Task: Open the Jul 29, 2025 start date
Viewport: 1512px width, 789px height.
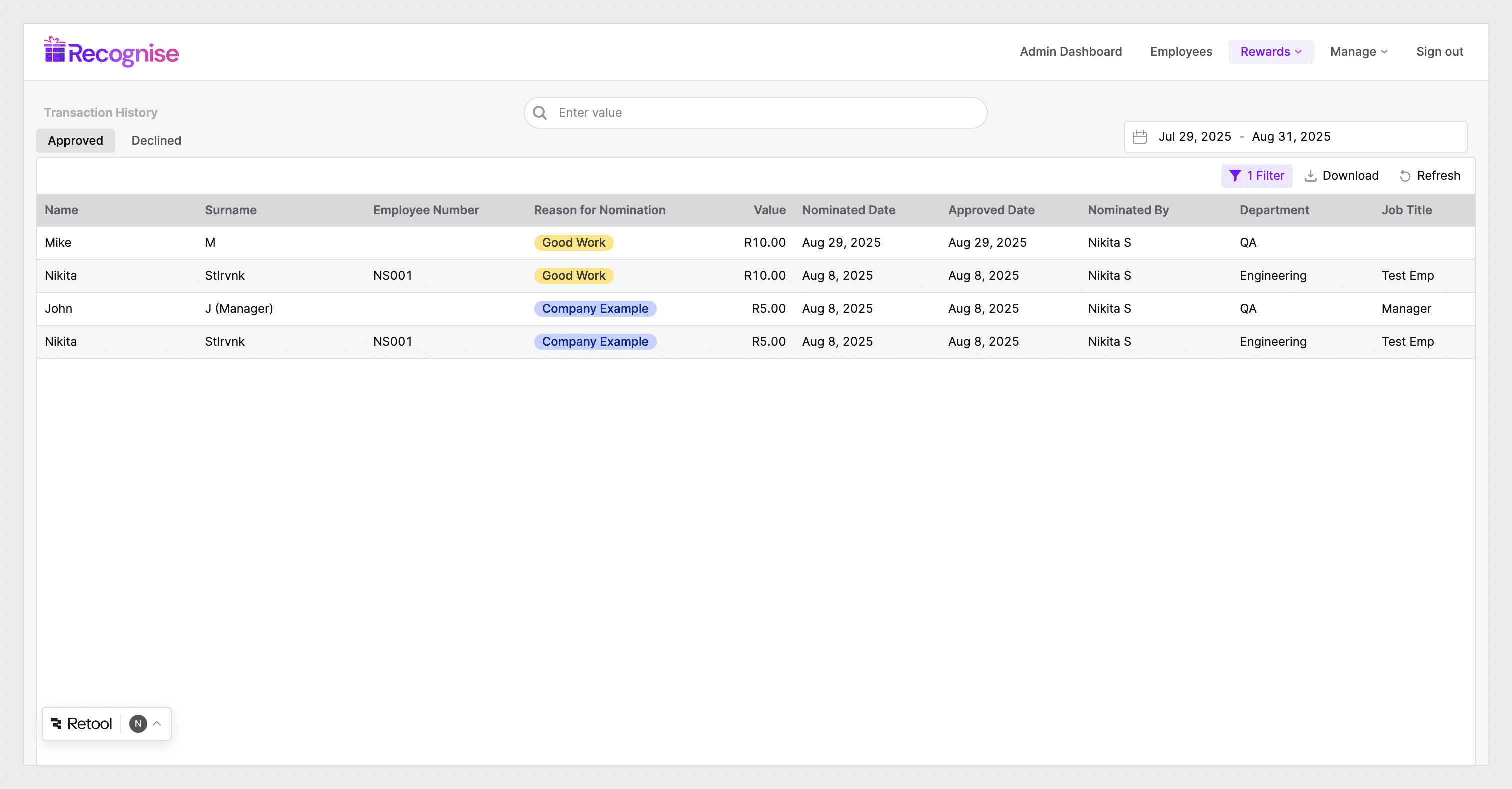Action: click(x=1194, y=137)
